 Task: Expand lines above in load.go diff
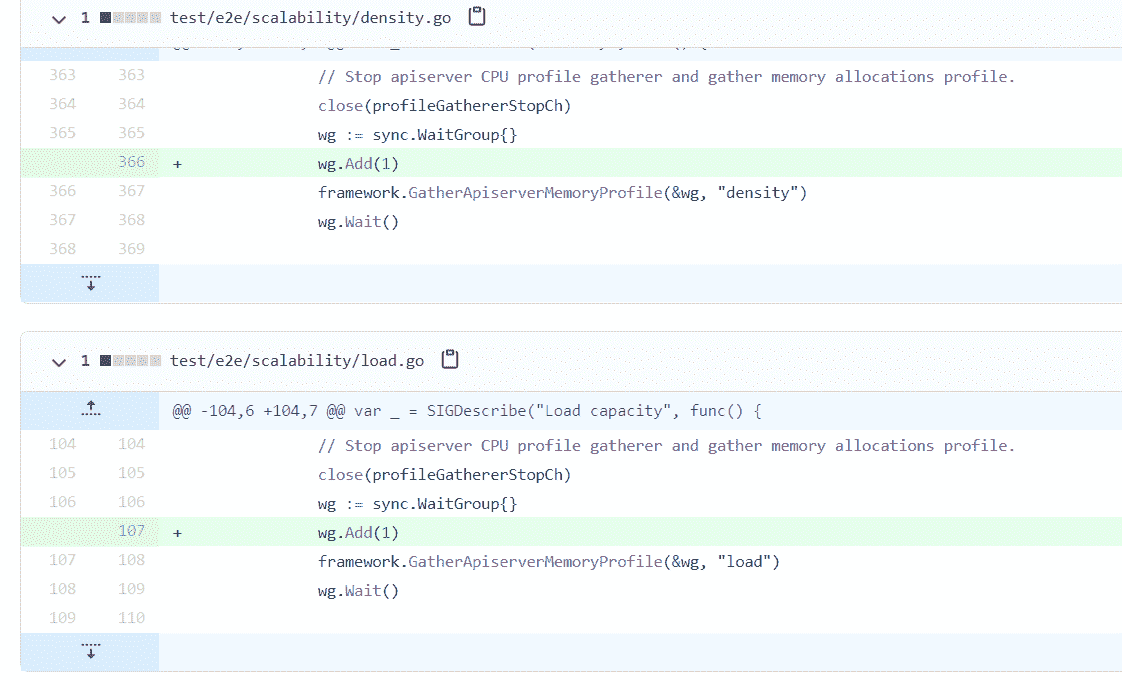pyautogui.click(x=90, y=410)
